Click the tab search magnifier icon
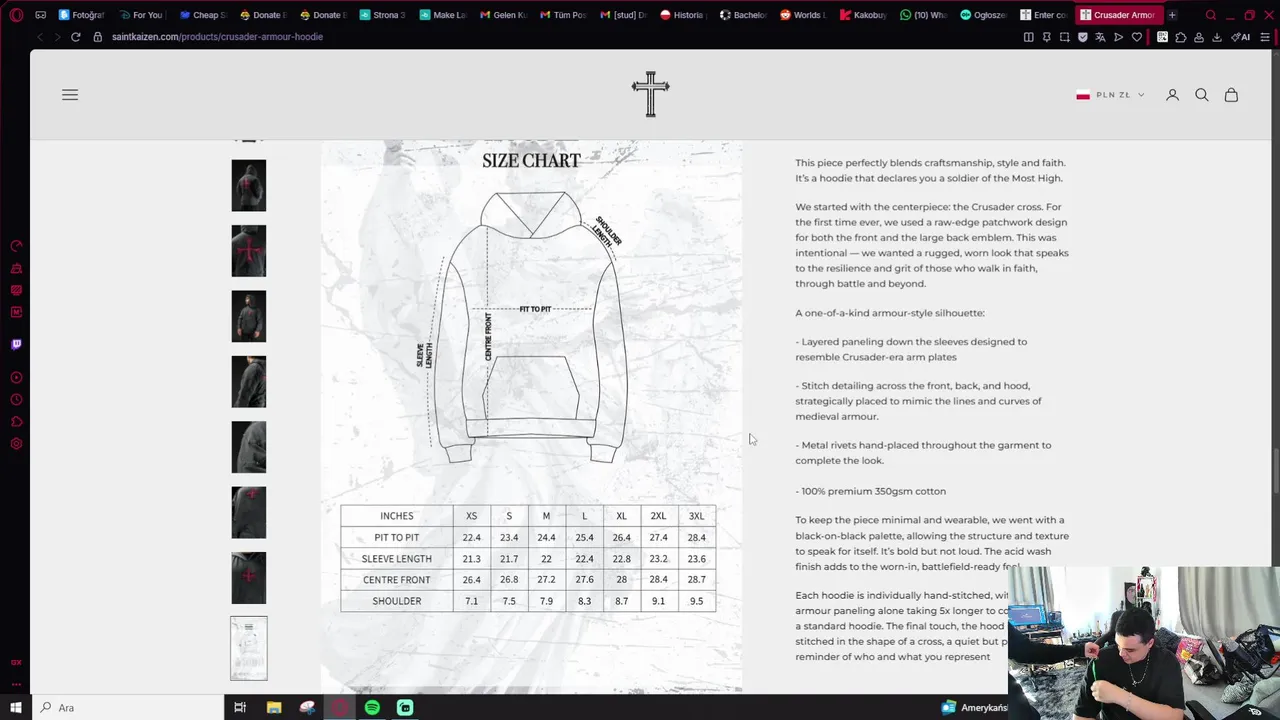Image resolution: width=1280 pixels, height=720 pixels. click(x=1211, y=15)
